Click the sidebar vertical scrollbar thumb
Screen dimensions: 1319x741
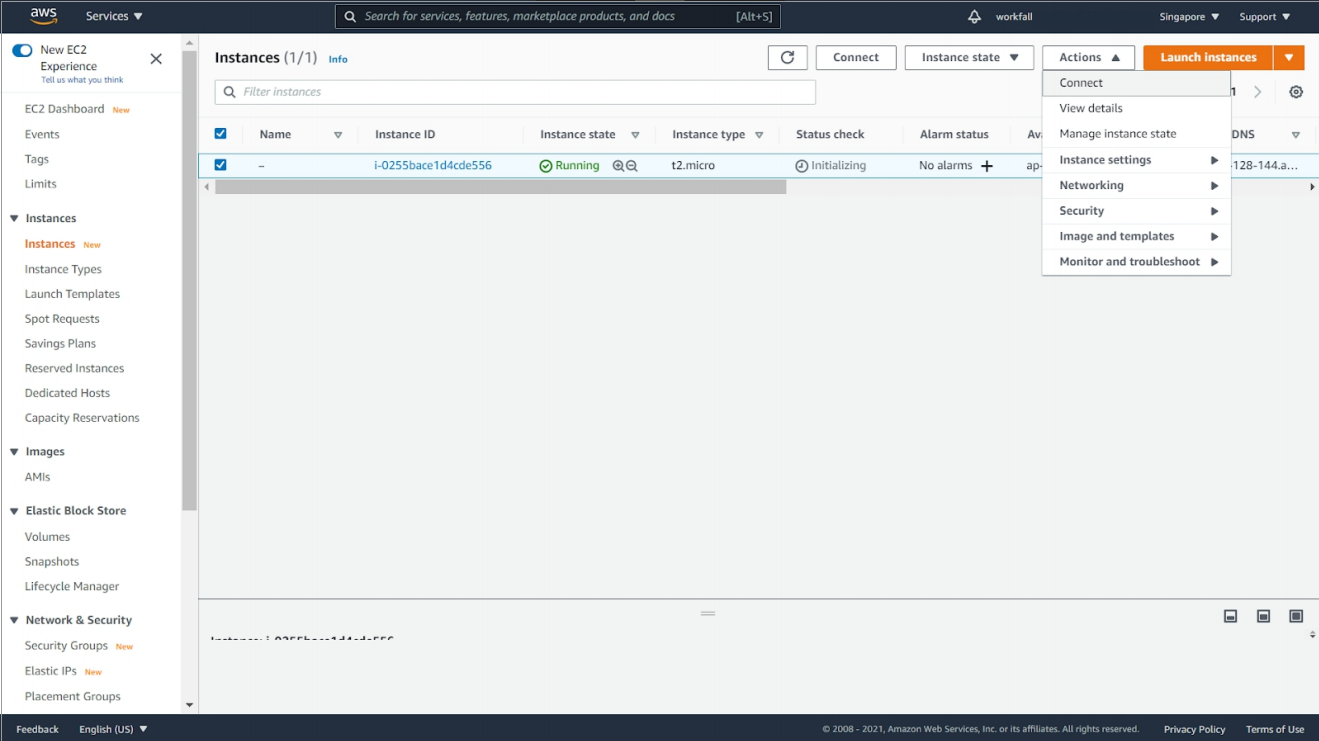coord(189,281)
